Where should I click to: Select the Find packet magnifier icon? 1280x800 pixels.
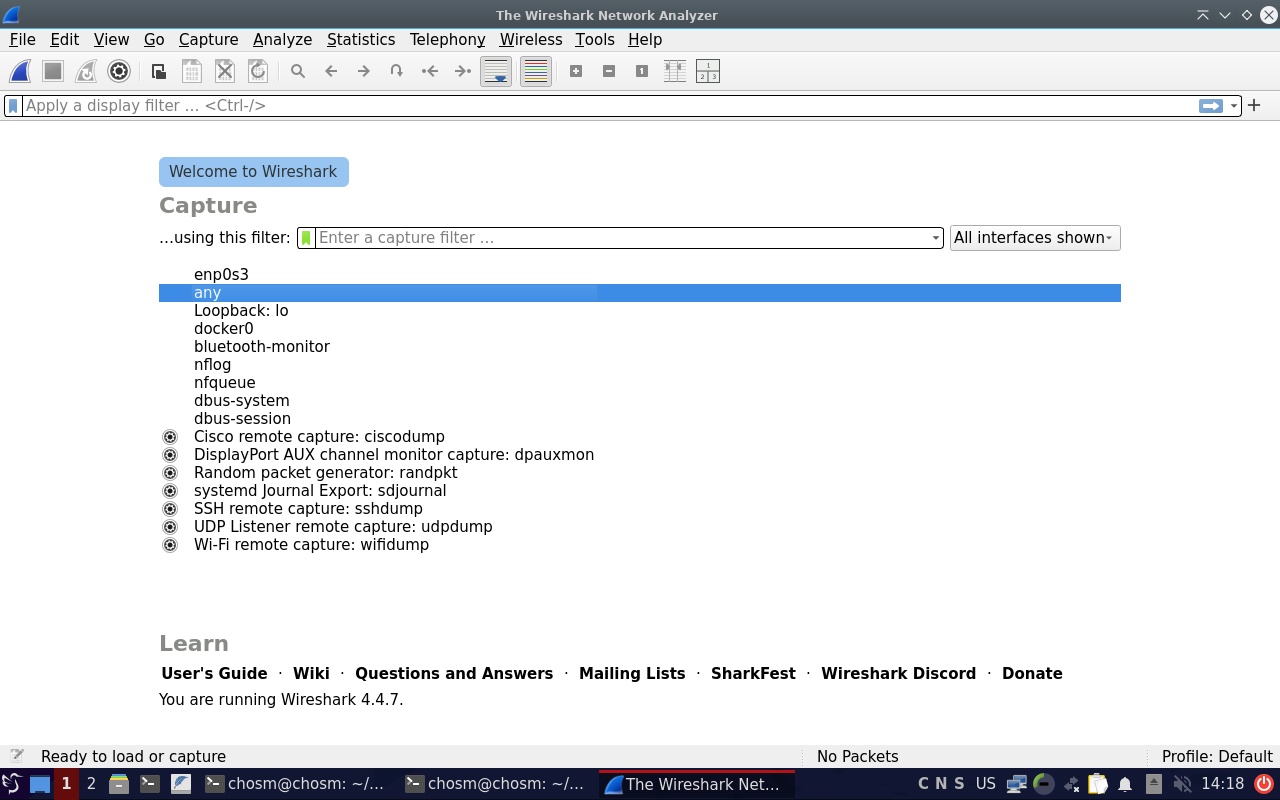tap(297, 71)
